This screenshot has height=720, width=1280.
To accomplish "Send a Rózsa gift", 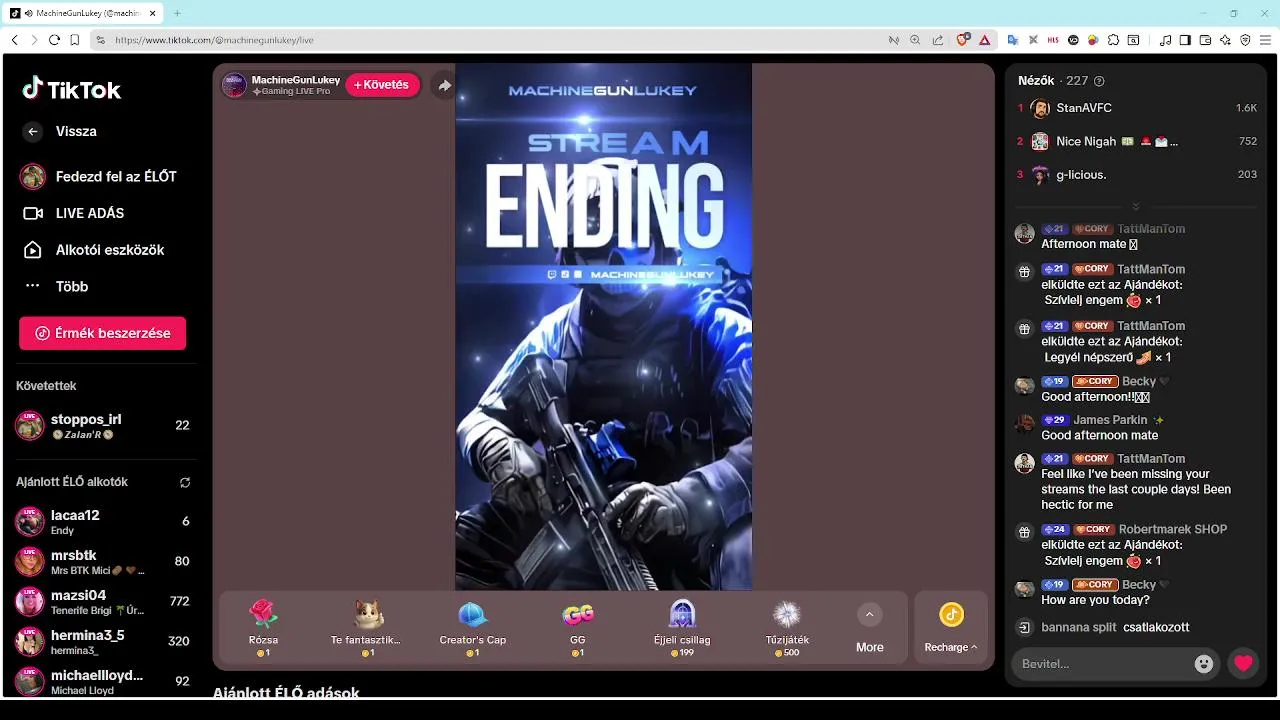I will pyautogui.click(x=263, y=628).
